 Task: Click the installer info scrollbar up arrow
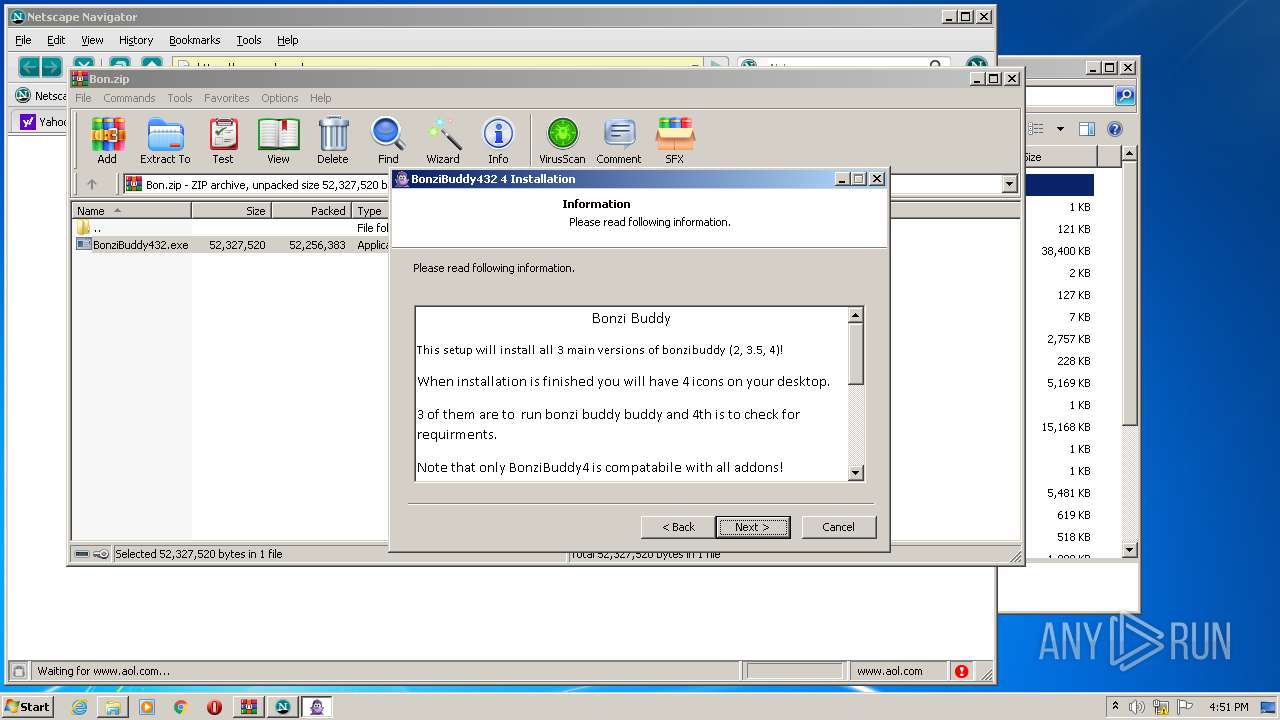pos(855,315)
